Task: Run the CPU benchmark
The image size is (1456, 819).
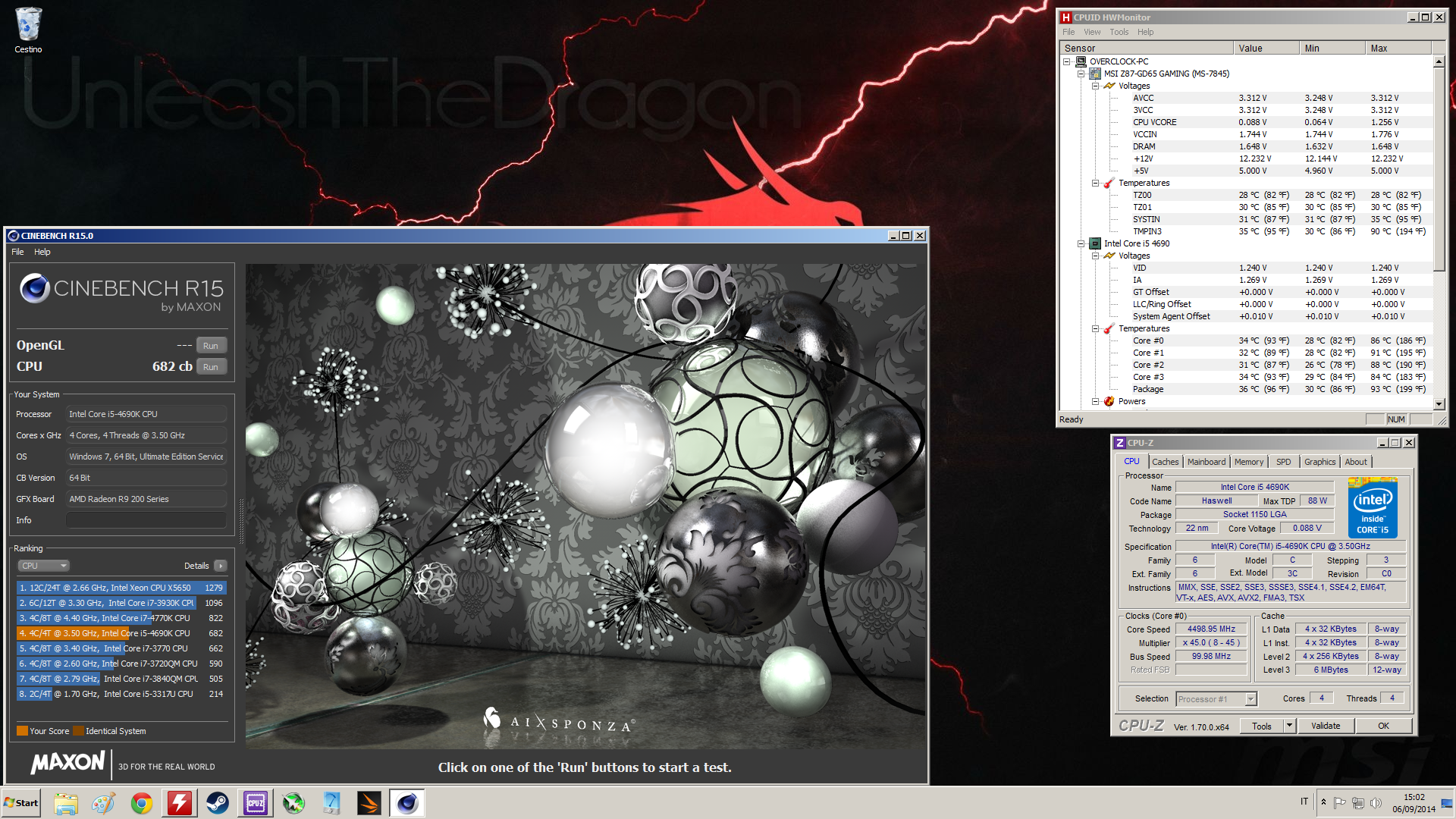Action: tap(211, 367)
